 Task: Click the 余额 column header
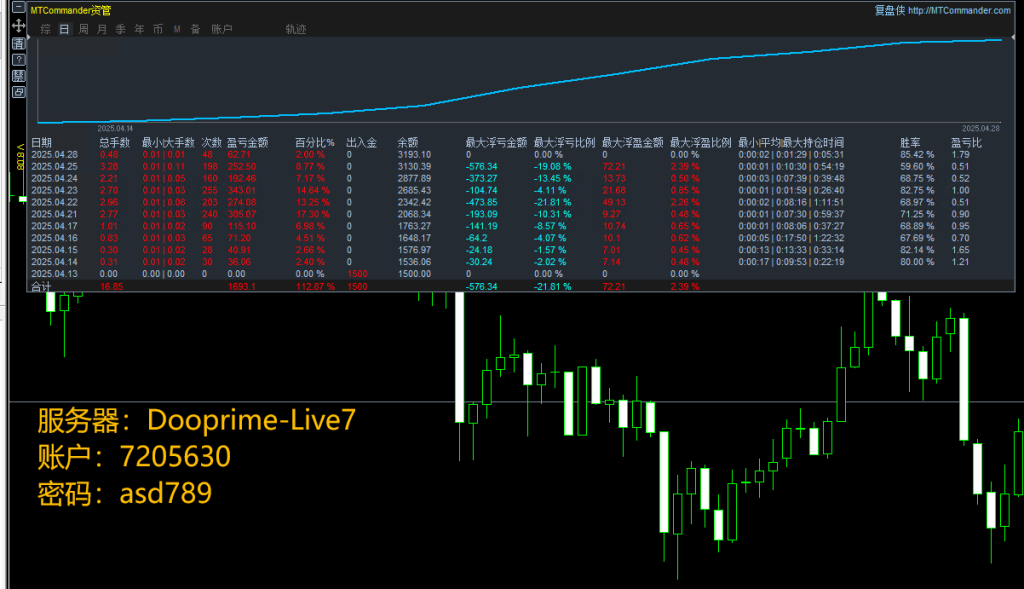pyautogui.click(x=408, y=142)
